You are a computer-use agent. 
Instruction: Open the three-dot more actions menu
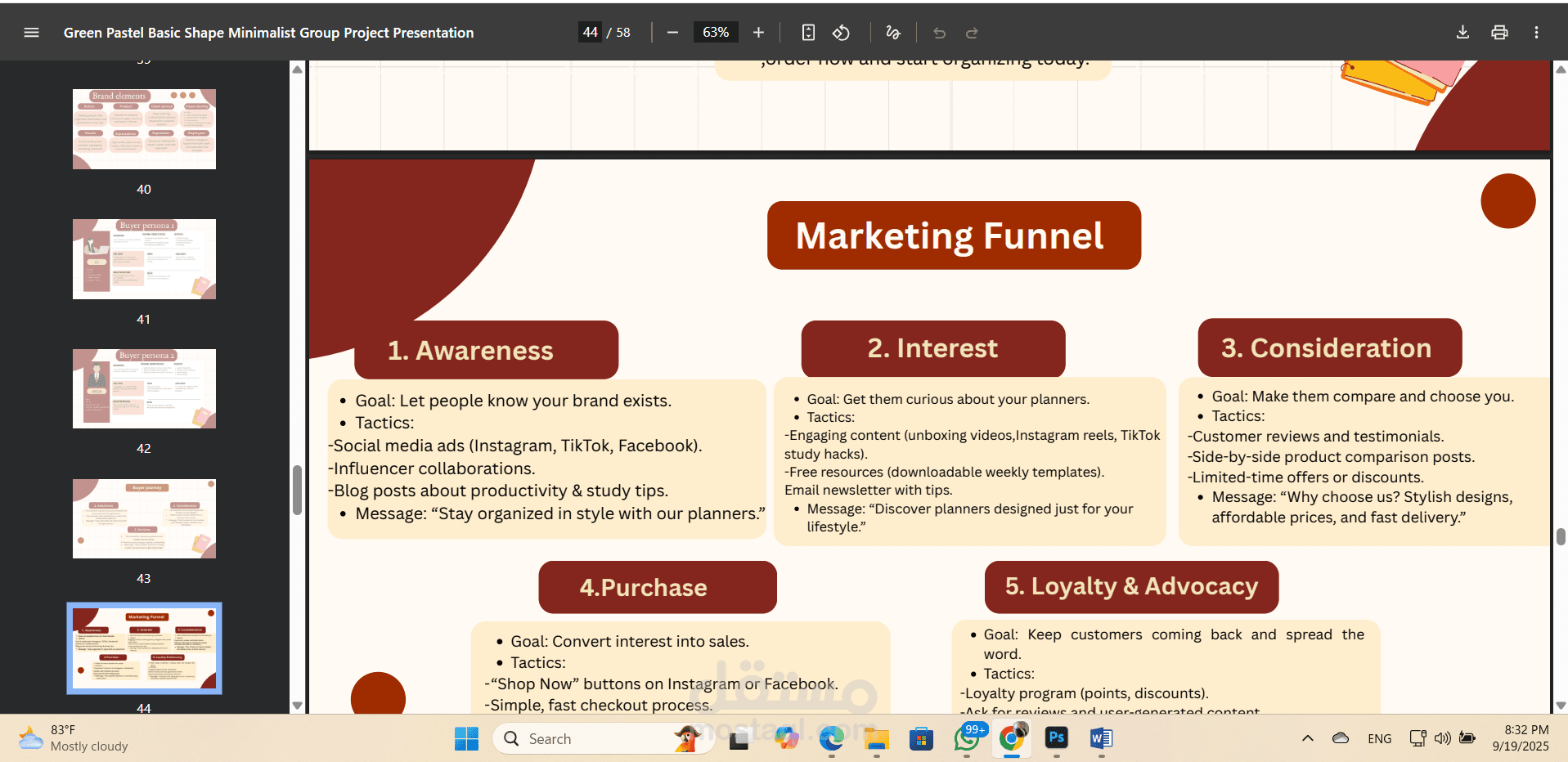tap(1536, 33)
